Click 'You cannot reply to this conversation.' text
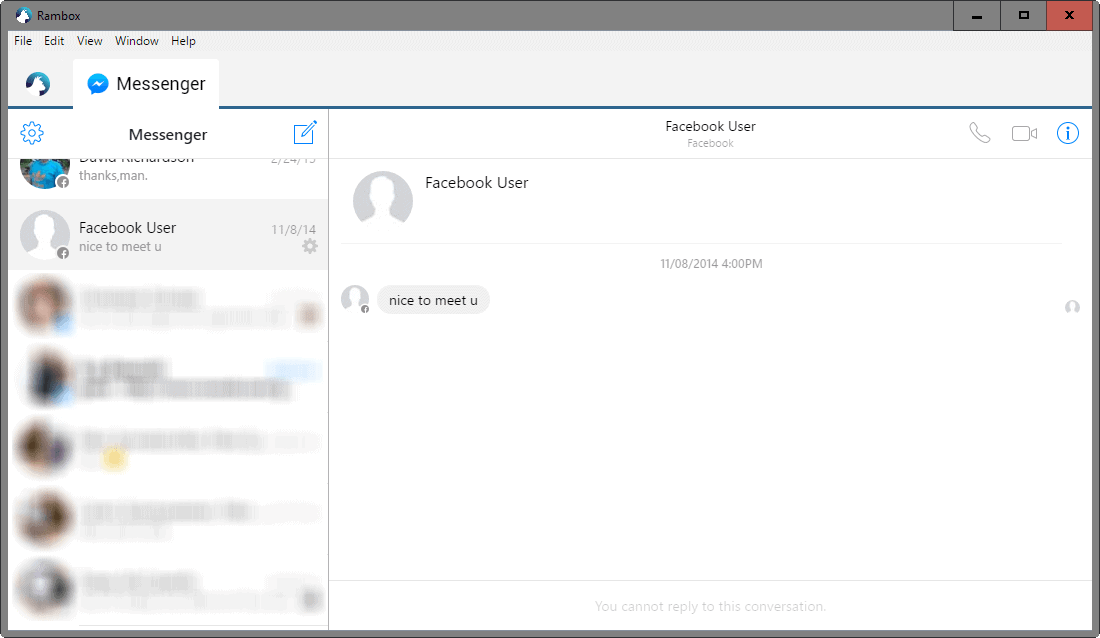Viewport: 1100px width, 638px height. tap(711, 606)
